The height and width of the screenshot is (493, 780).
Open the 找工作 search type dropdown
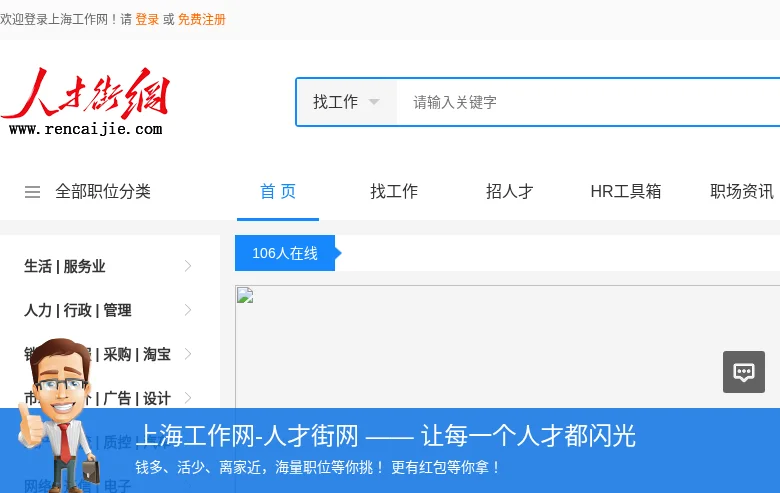[346, 102]
